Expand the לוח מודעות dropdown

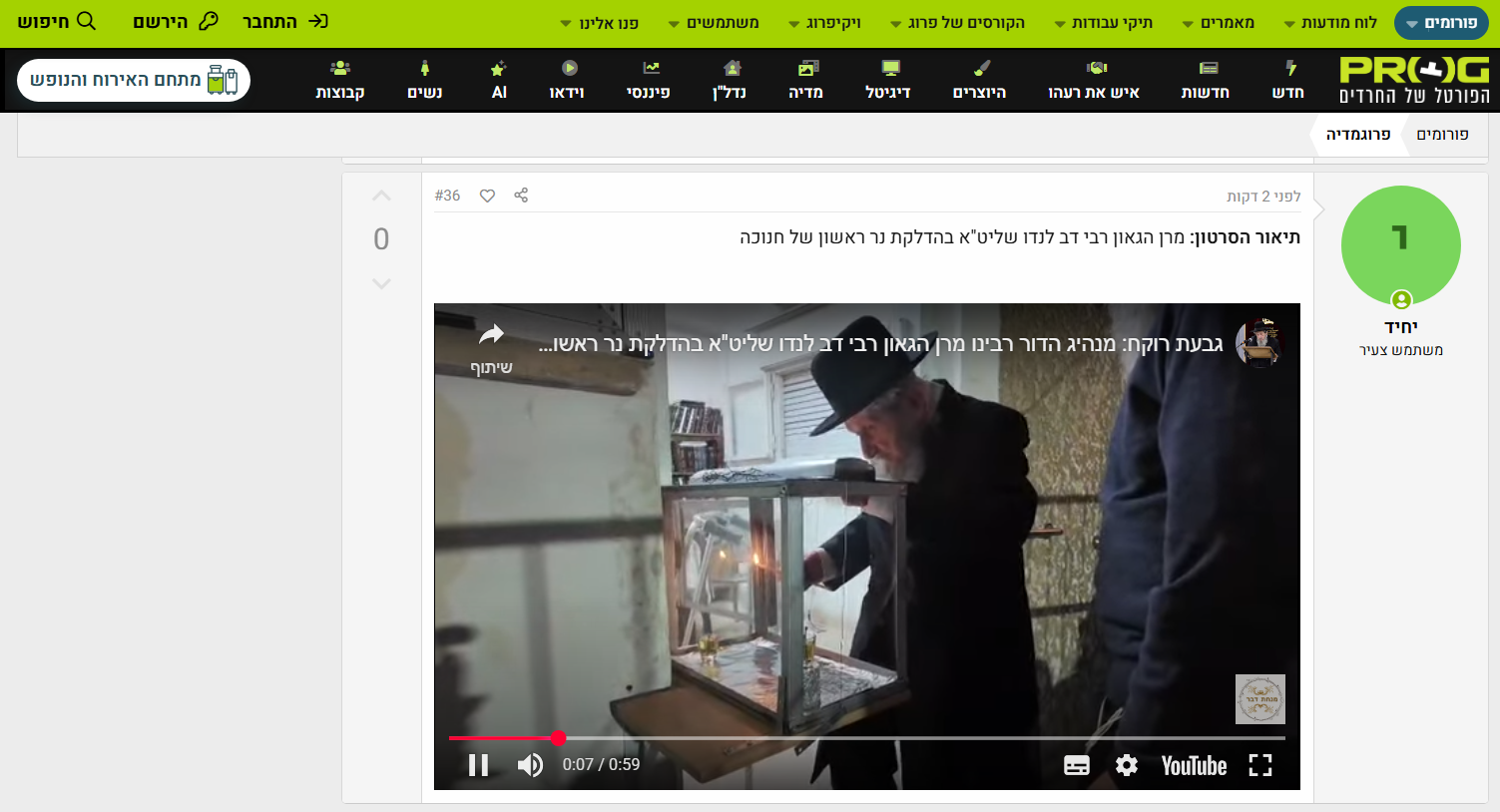pyautogui.click(x=1330, y=23)
